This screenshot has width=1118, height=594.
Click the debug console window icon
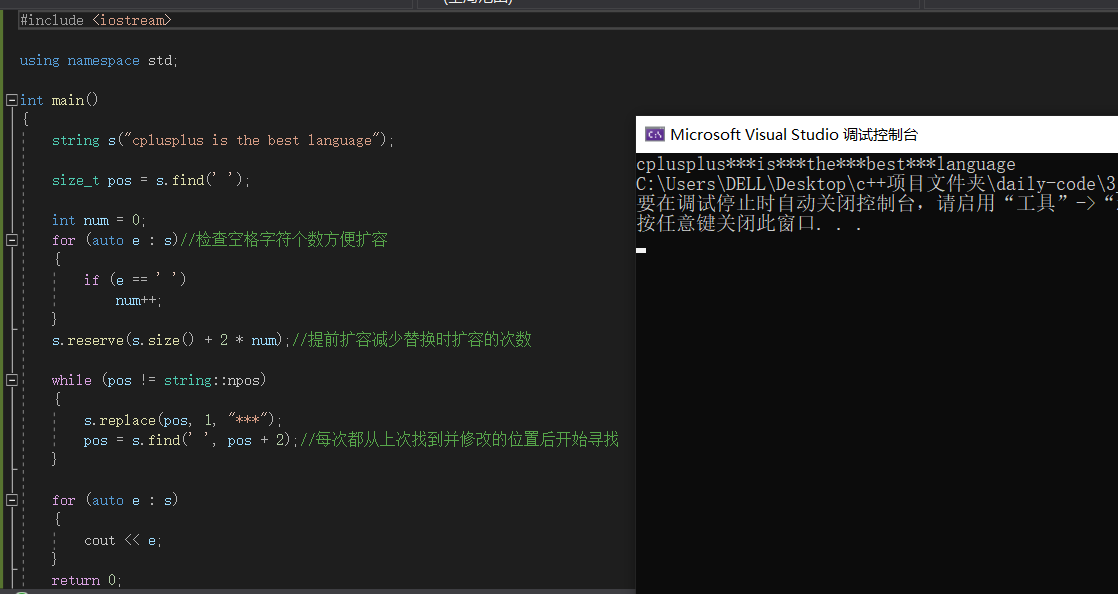pyautogui.click(x=655, y=134)
